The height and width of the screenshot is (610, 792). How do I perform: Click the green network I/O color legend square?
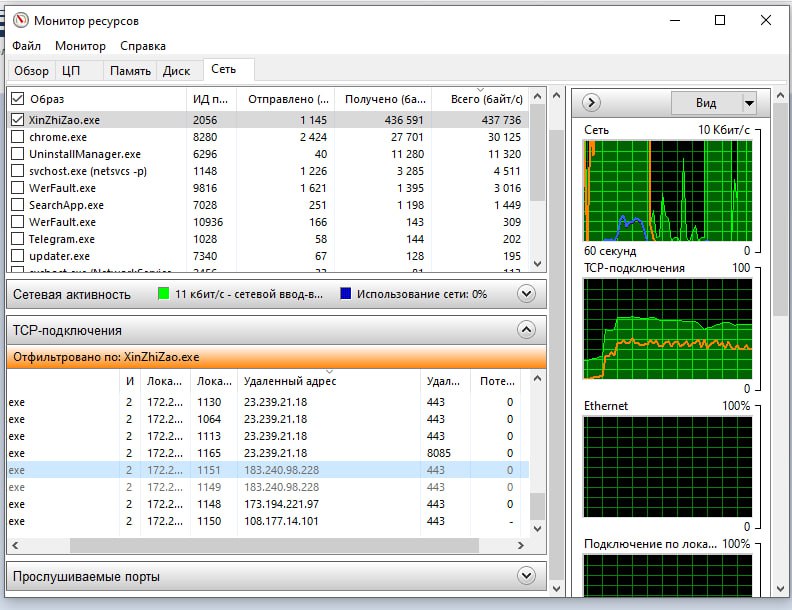(164, 293)
